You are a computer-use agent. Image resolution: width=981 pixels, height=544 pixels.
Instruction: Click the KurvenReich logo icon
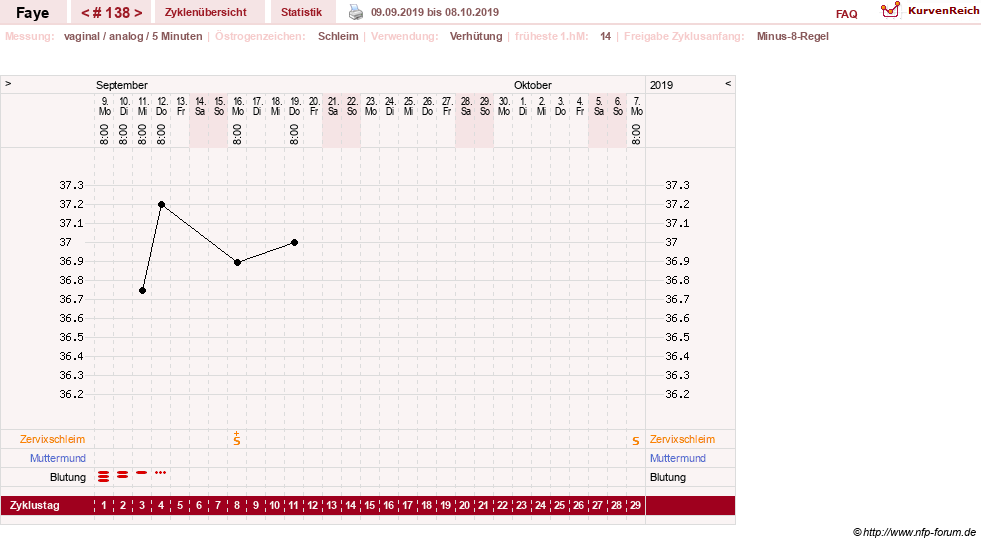pos(890,10)
